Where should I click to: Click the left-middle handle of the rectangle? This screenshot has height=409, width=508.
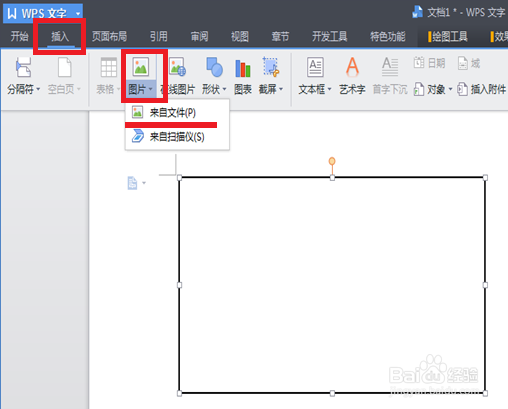point(179,285)
